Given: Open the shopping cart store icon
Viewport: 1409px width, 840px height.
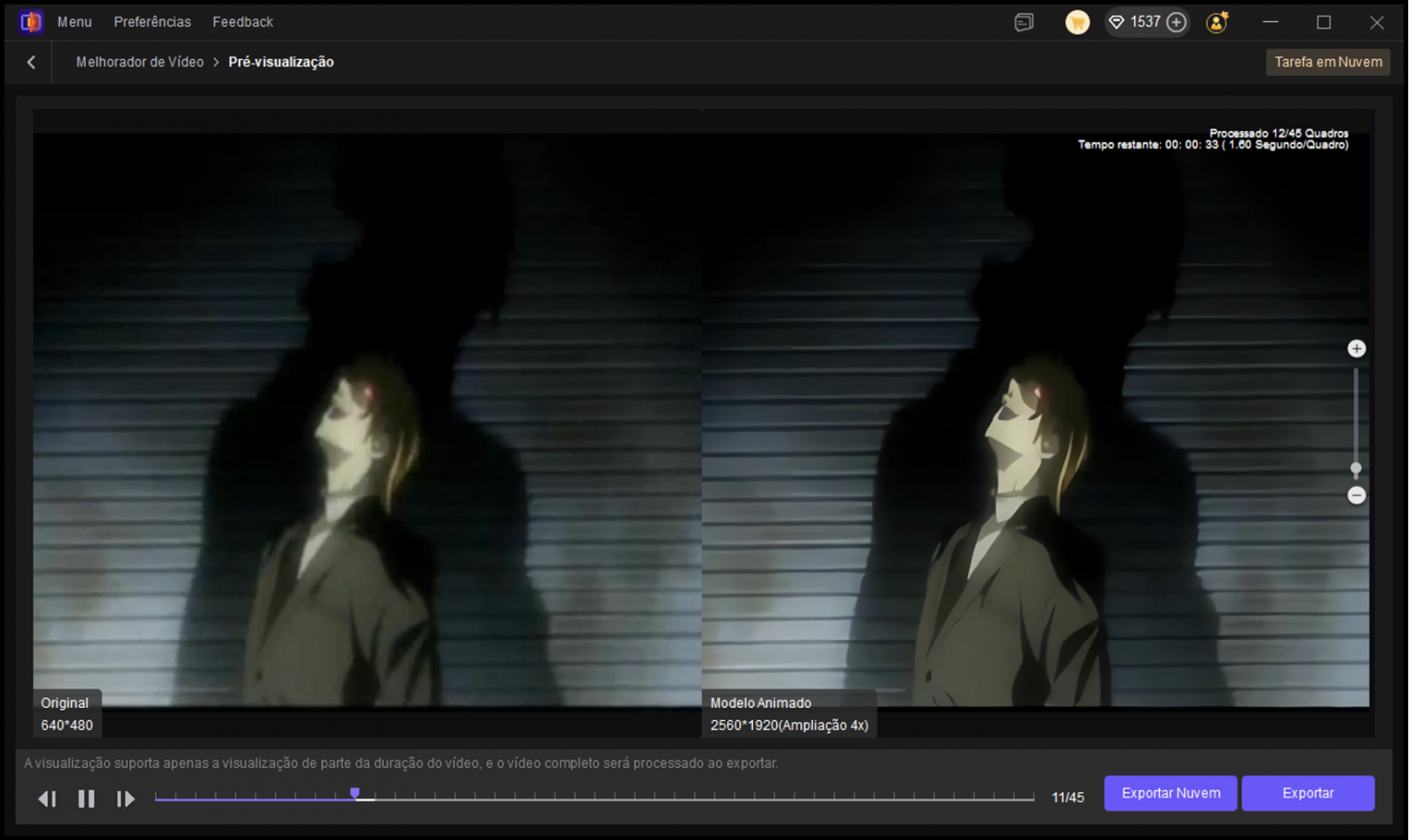Looking at the screenshot, I should (1077, 23).
